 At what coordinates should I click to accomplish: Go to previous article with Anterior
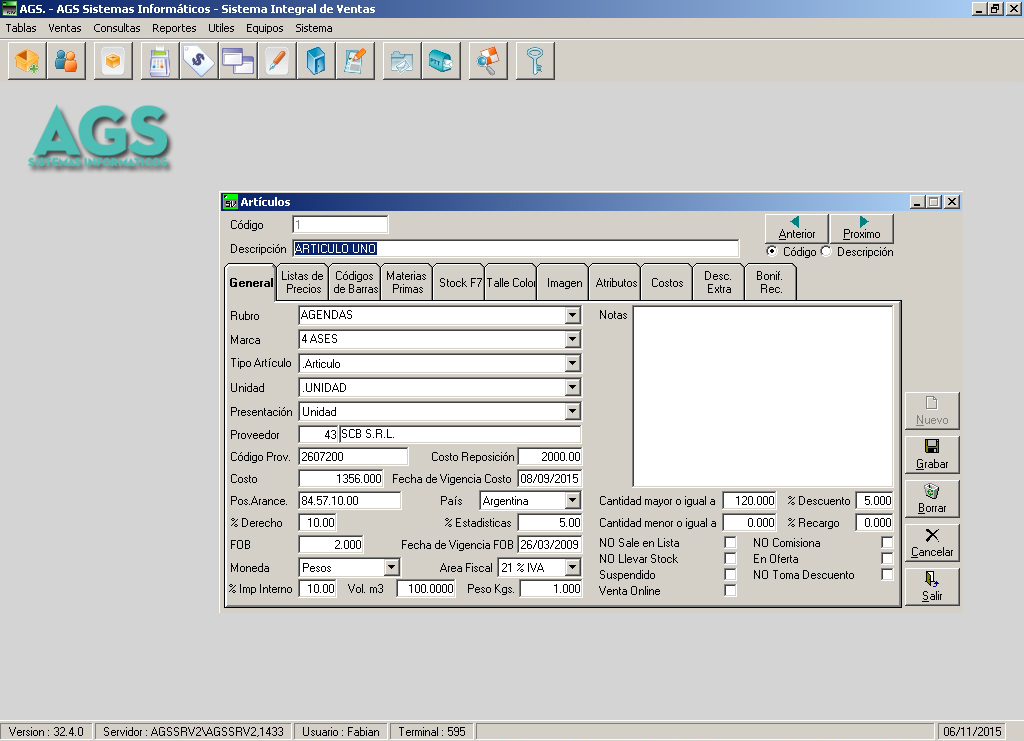797,229
